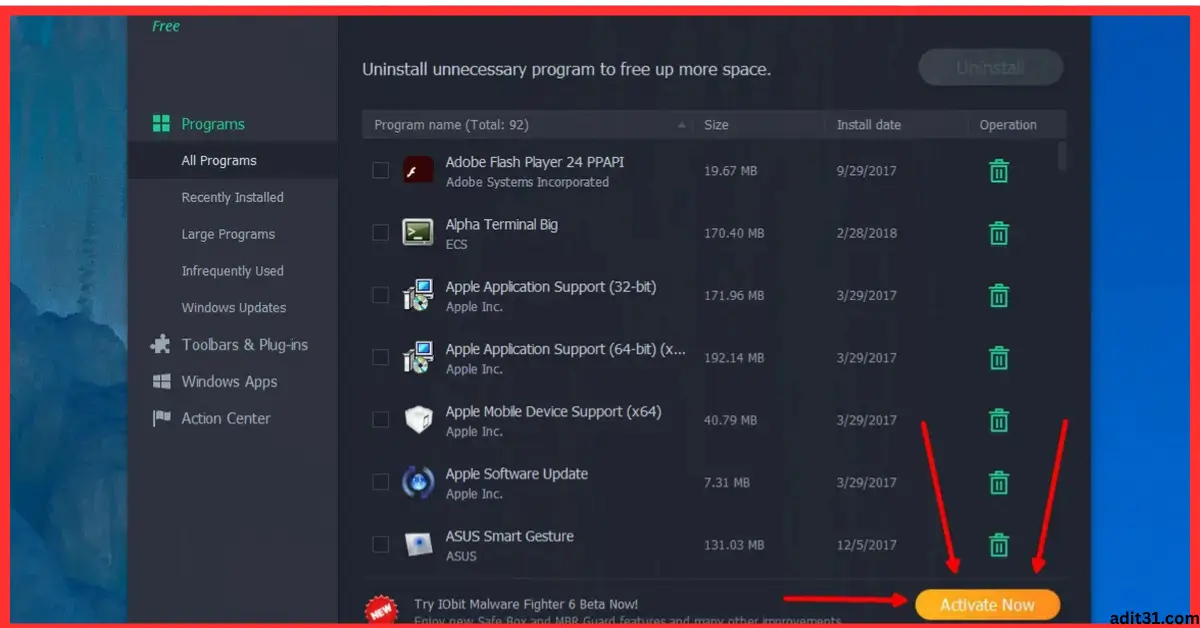
Task: Click the 192.14 MB size value
Action: (x=734, y=358)
